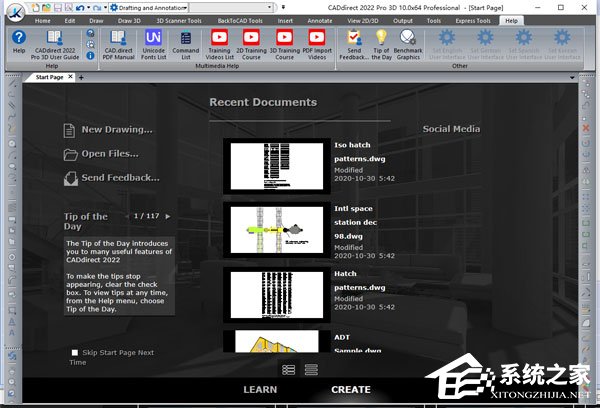Open the Command List icon
The width and height of the screenshot is (600, 408).
(186, 45)
